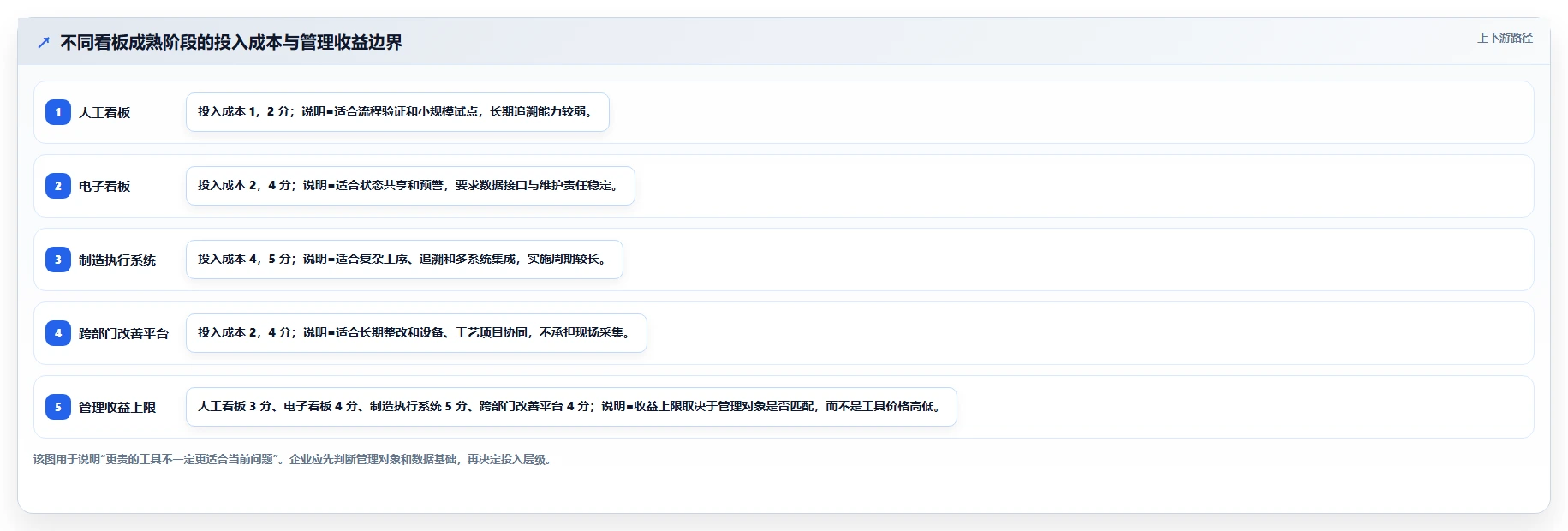1568x531 pixels.
Task: Click the description mentioning 状态共享和预警
Action: point(410,186)
